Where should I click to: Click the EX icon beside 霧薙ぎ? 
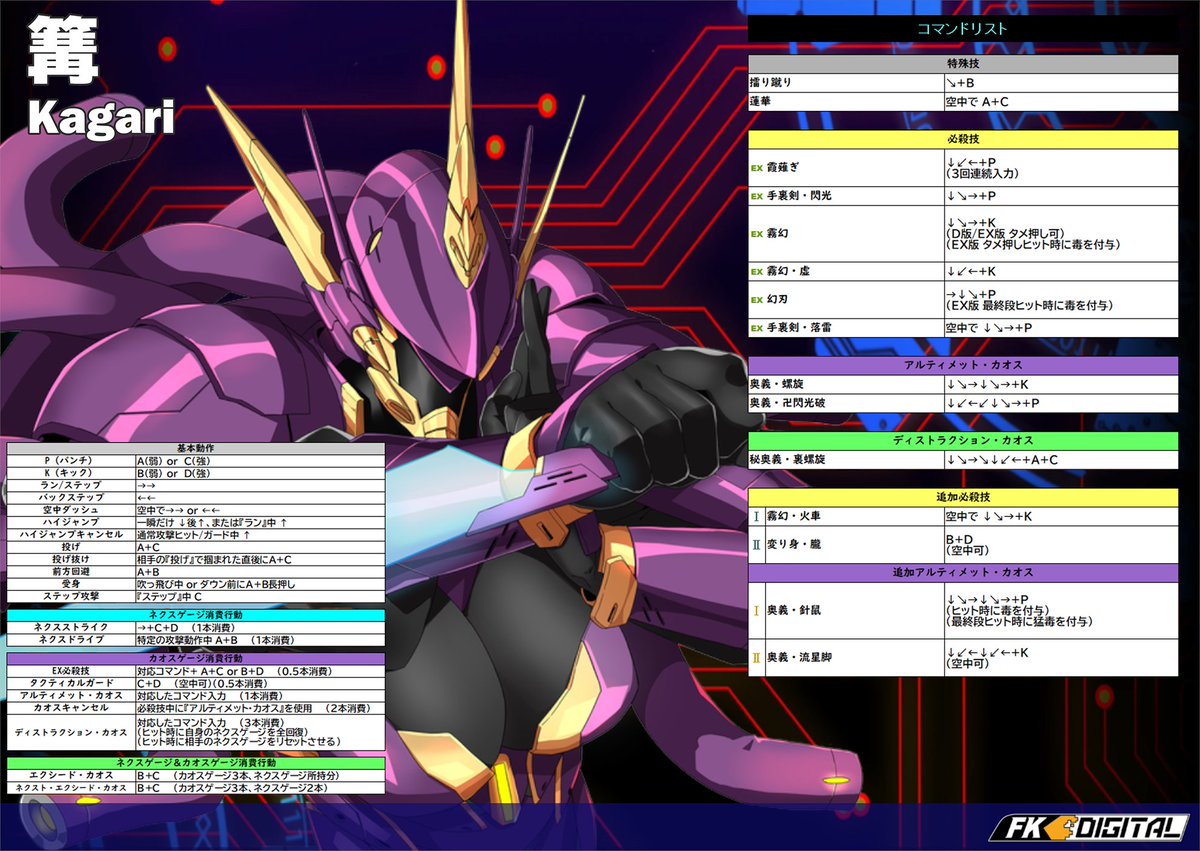[757, 168]
